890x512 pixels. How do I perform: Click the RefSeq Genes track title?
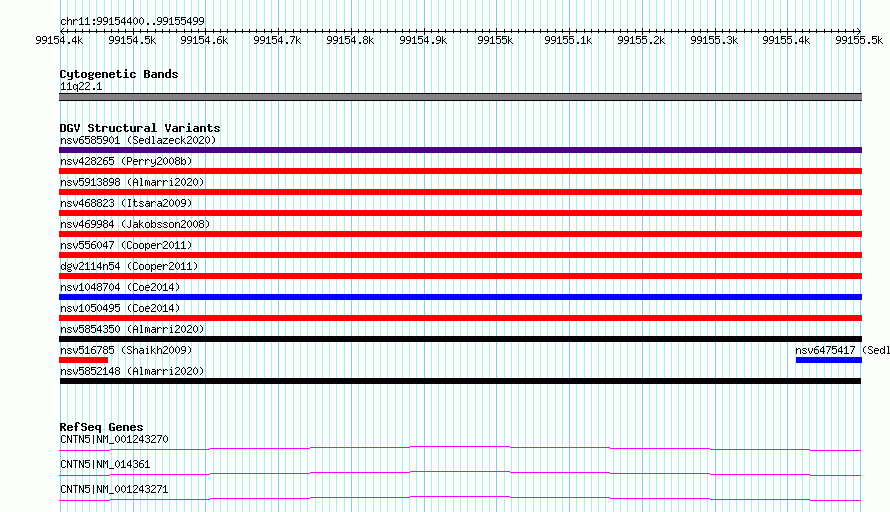(x=101, y=427)
